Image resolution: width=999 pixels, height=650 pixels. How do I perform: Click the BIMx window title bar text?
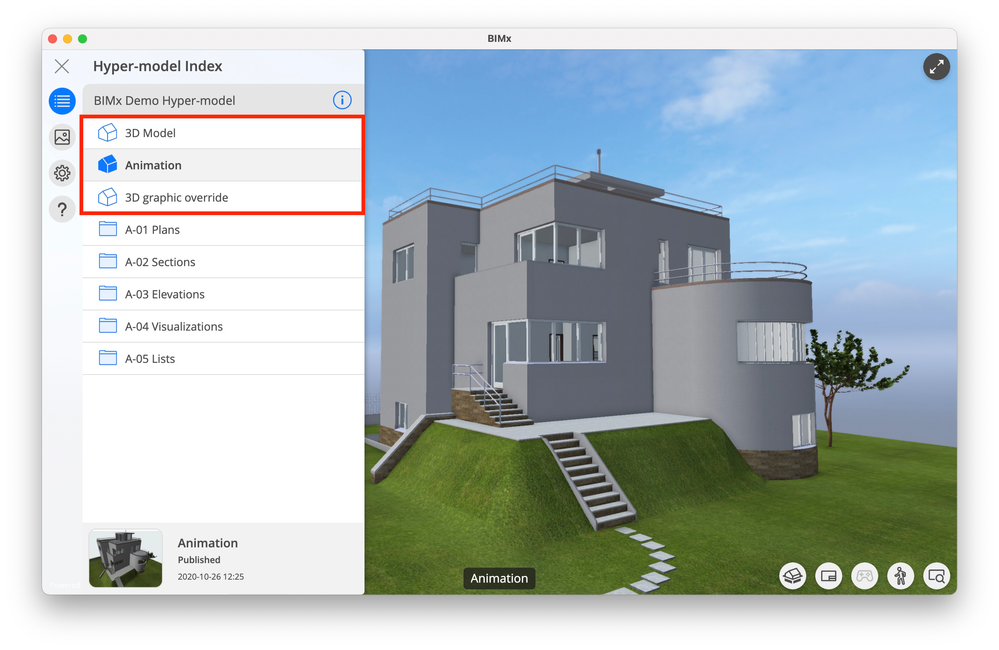pos(500,38)
